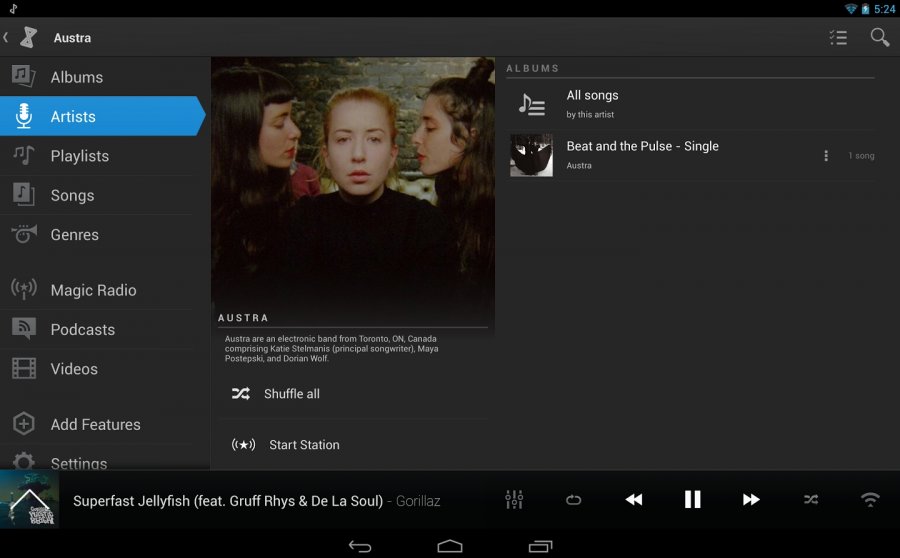900x558 pixels.
Task: Click the status bar Wi-Fi icon
Action: pos(851,9)
